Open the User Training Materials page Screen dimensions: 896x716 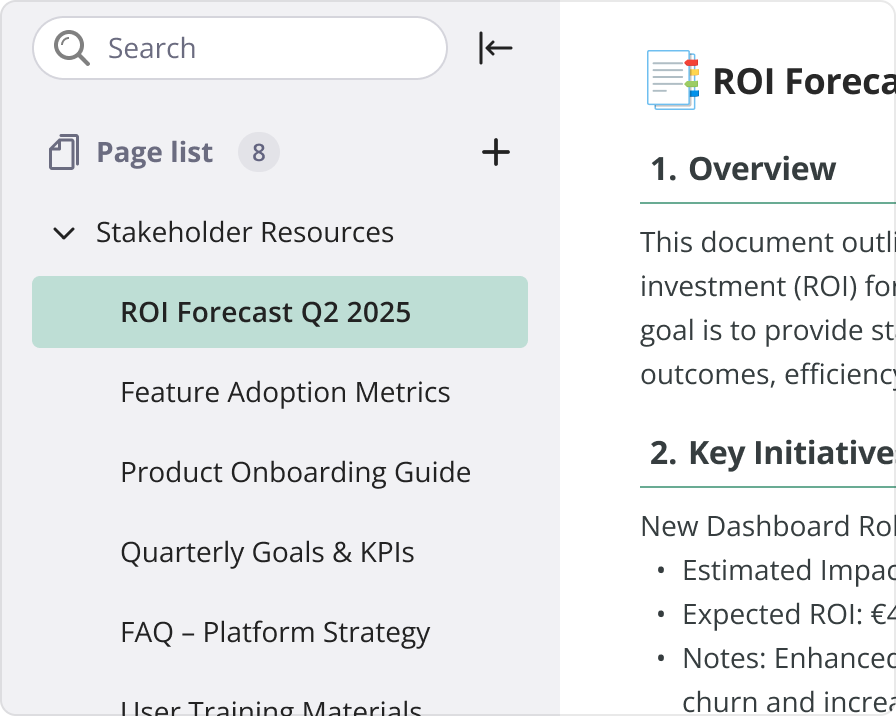270,706
